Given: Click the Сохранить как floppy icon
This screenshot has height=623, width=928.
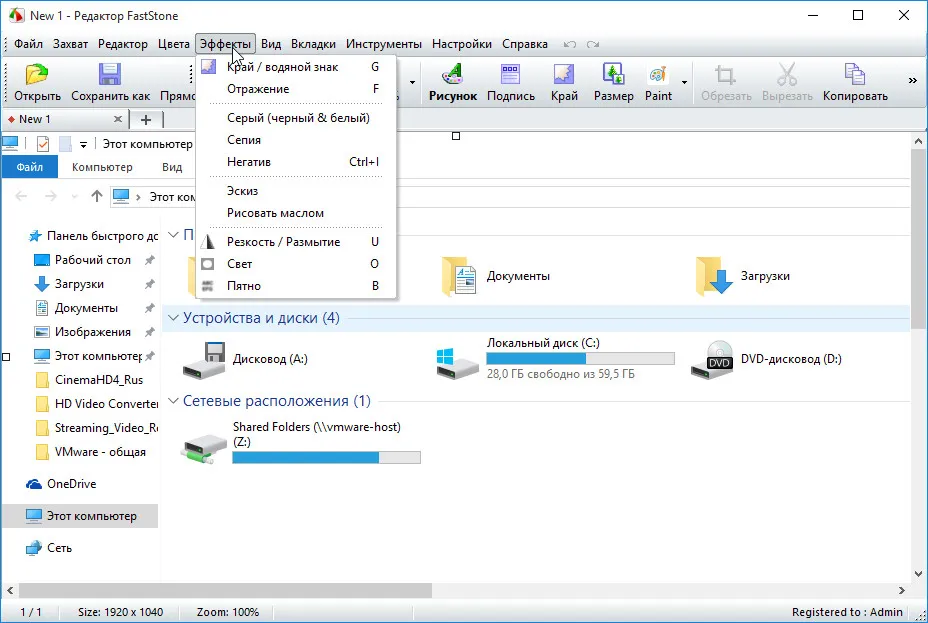Looking at the screenshot, I should pos(110,75).
